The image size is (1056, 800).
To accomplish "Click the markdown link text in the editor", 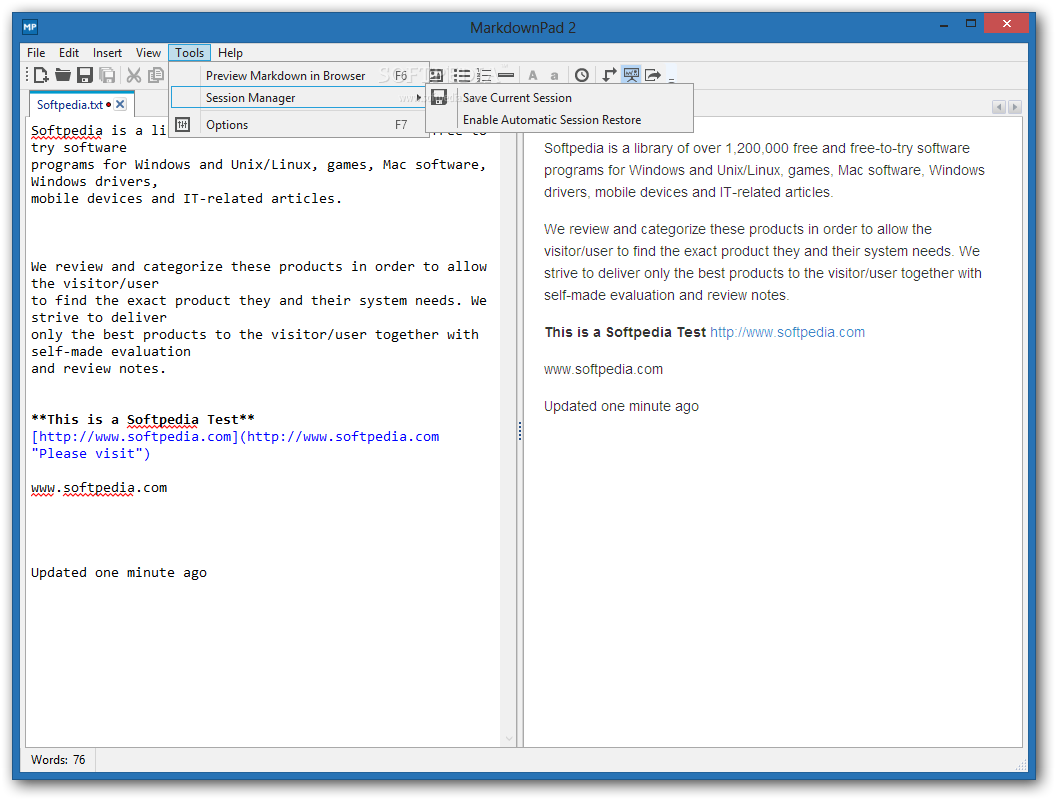I will pyautogui.click(x=235, y=445).
